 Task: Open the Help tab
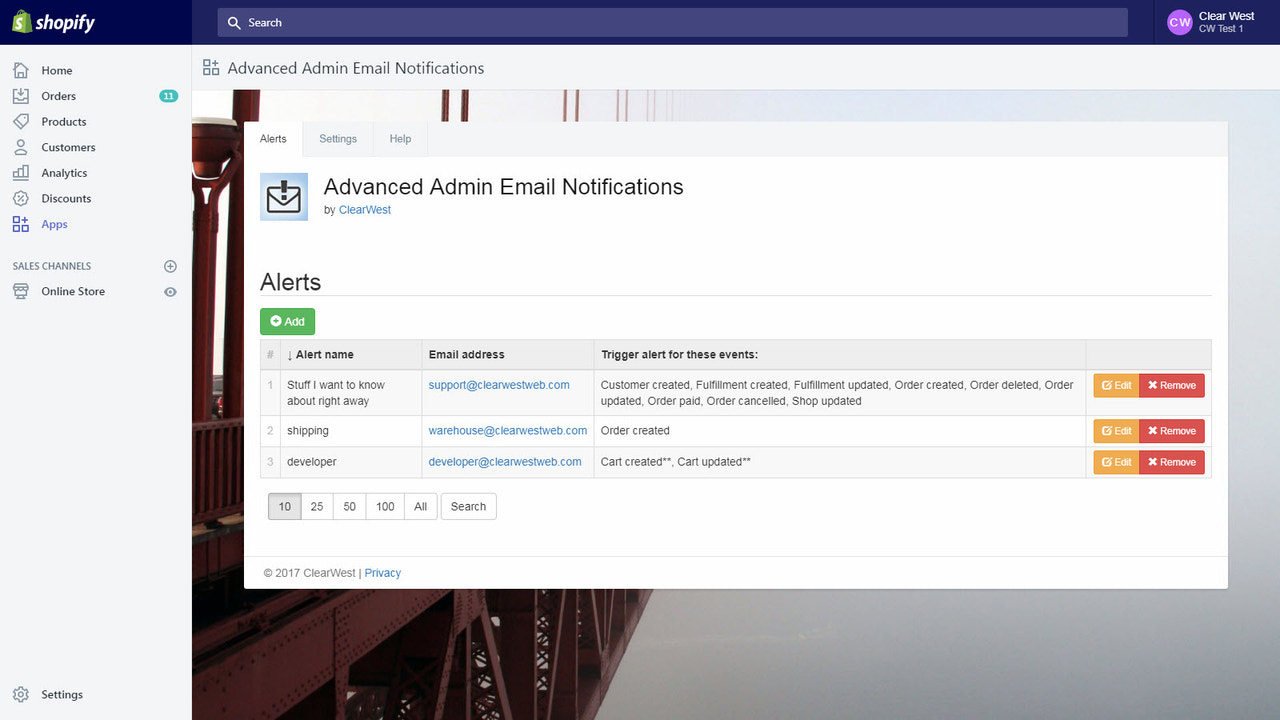[400, 139]
